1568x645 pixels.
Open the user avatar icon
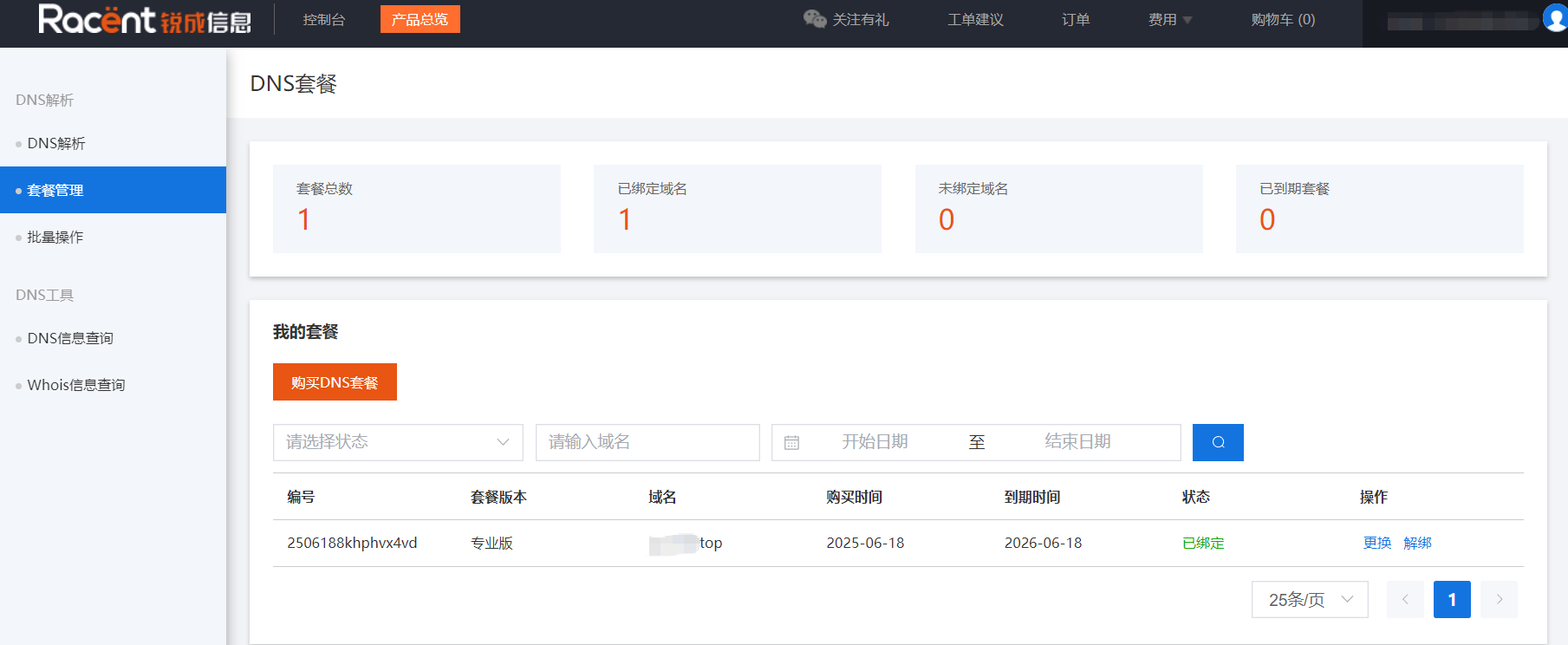[x=1556, y=18]
